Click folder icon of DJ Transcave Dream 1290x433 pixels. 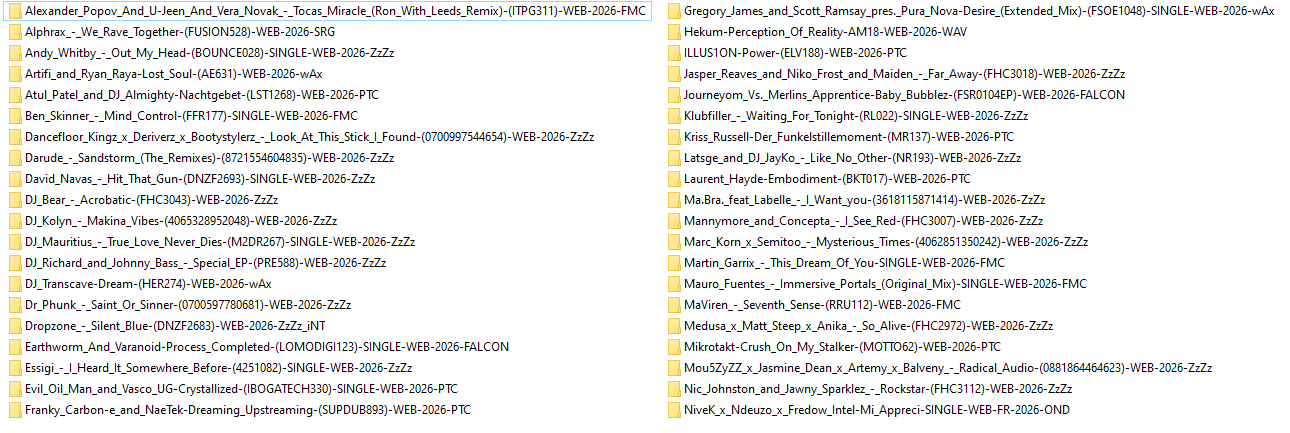[x=14, y=284]
